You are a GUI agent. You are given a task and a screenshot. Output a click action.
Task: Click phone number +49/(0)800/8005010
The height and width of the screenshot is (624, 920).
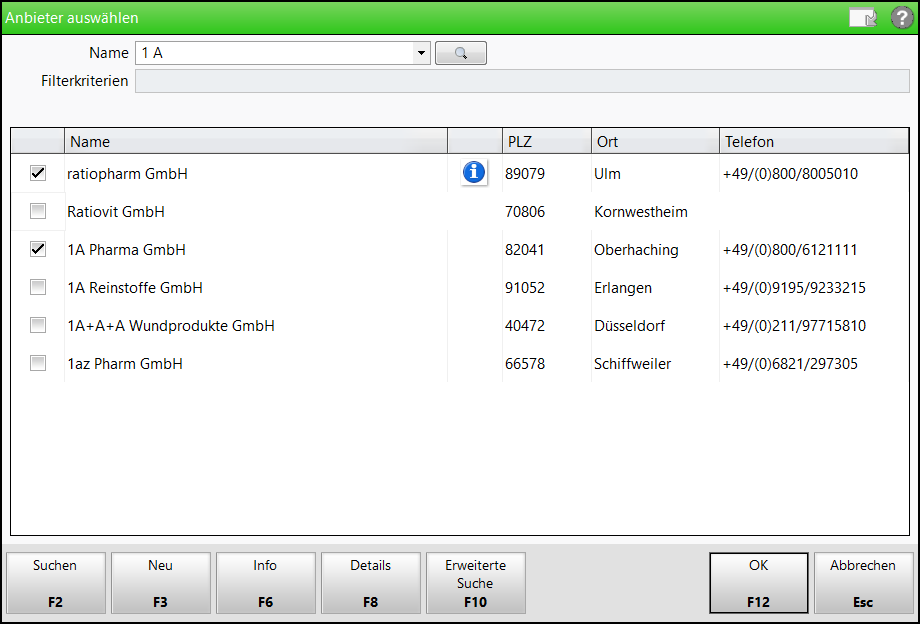pyautogui.click(x=790, y=174)
